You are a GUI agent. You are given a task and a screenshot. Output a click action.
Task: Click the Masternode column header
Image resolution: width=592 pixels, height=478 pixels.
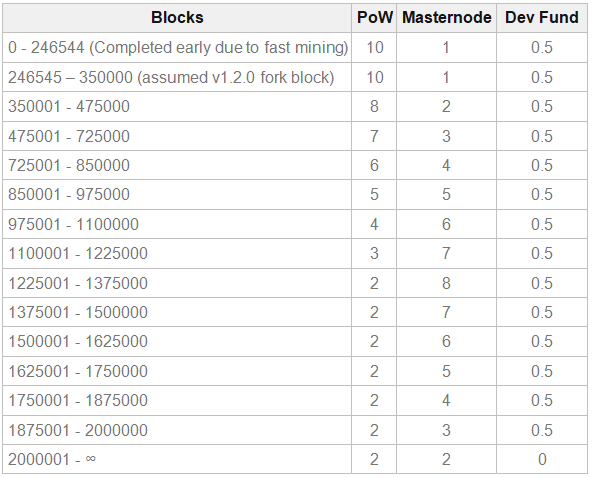coord(446,18)
